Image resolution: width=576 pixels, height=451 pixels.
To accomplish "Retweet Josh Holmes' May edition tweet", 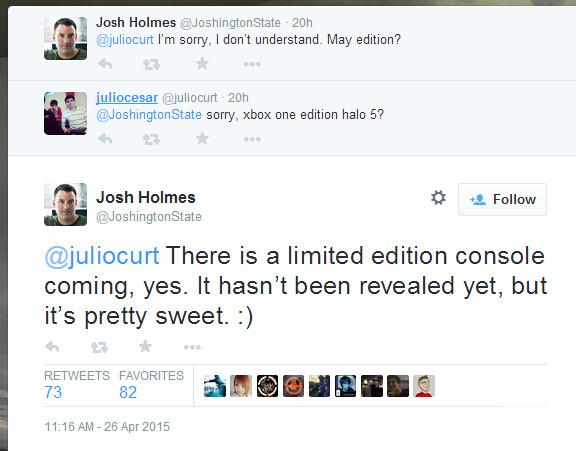I will pyautogui.click(x=151, y=65).
